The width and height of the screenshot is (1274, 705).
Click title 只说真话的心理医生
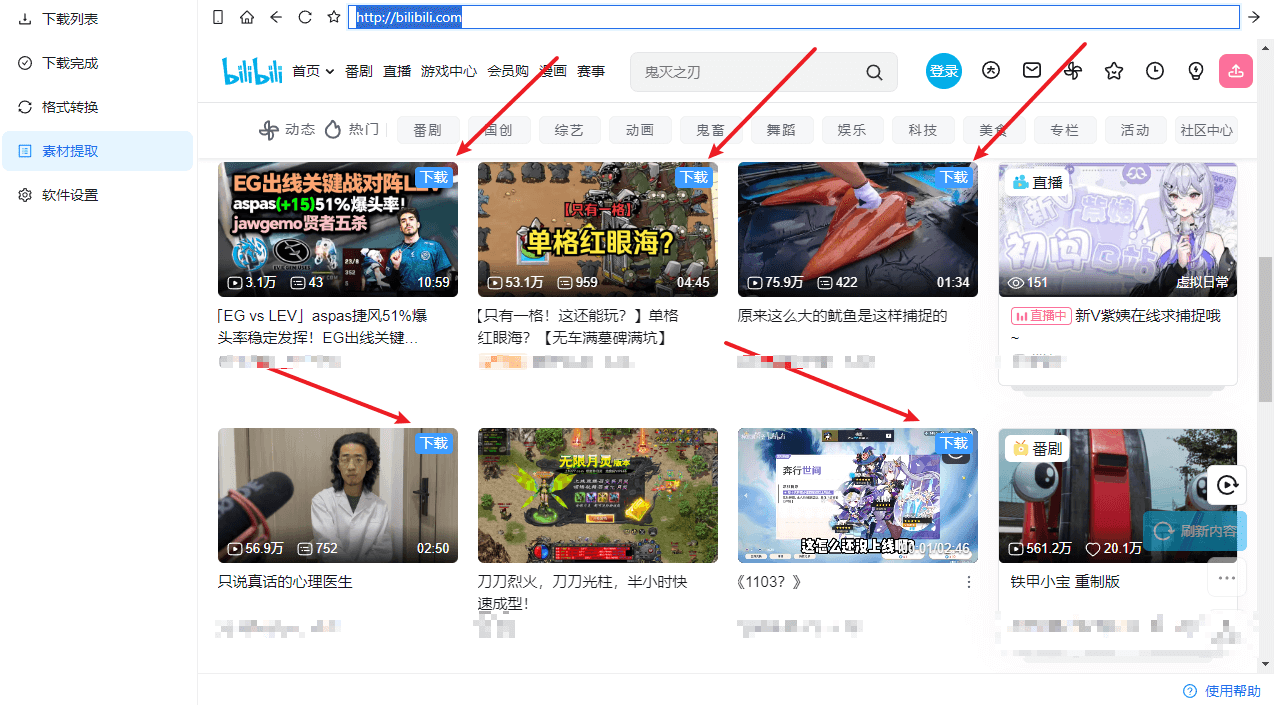[285, 582]
